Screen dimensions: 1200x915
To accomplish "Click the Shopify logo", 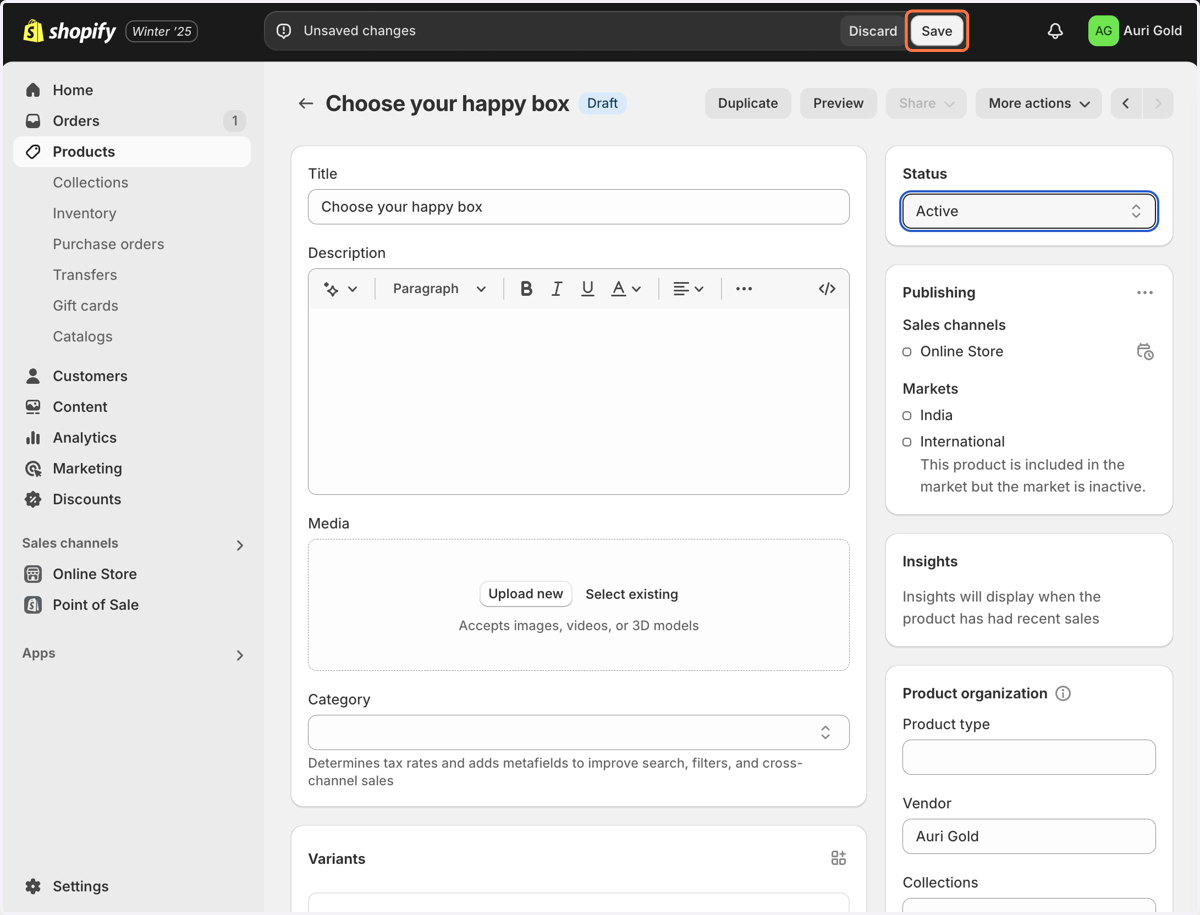I will 69,31.
